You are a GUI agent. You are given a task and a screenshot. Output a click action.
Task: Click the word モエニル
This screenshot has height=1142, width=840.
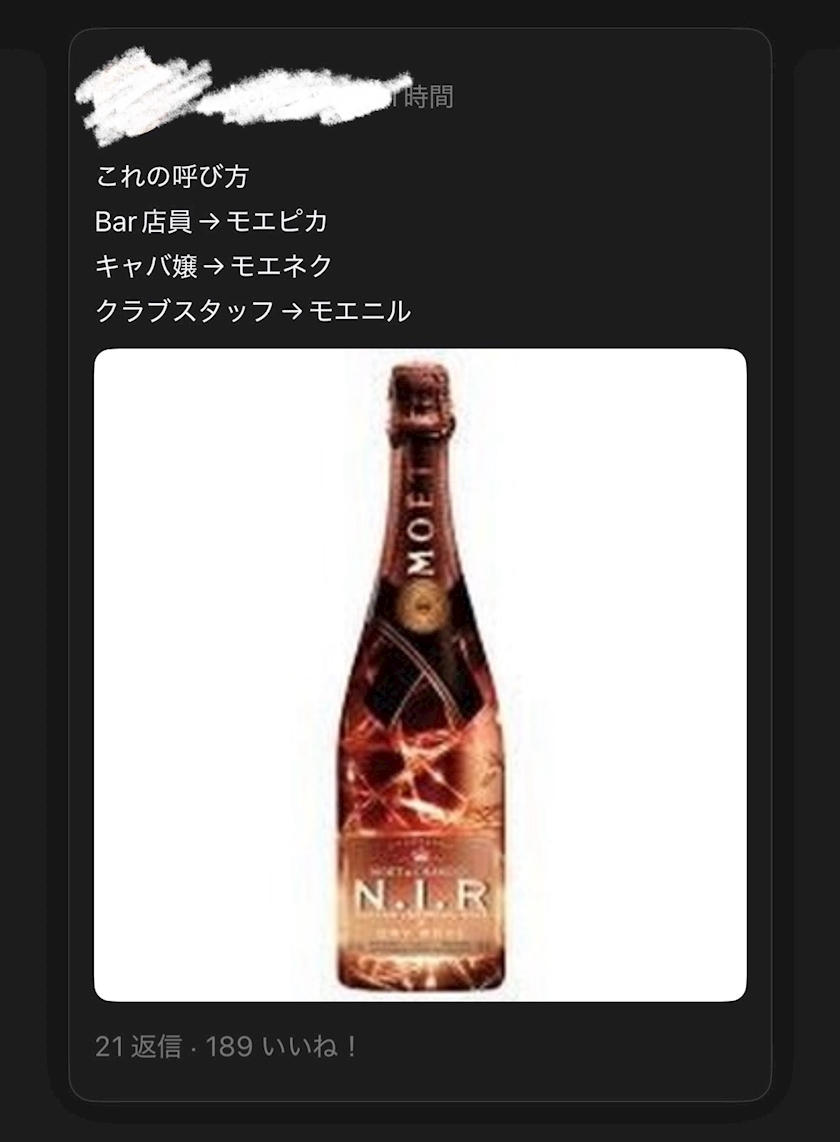360,312
